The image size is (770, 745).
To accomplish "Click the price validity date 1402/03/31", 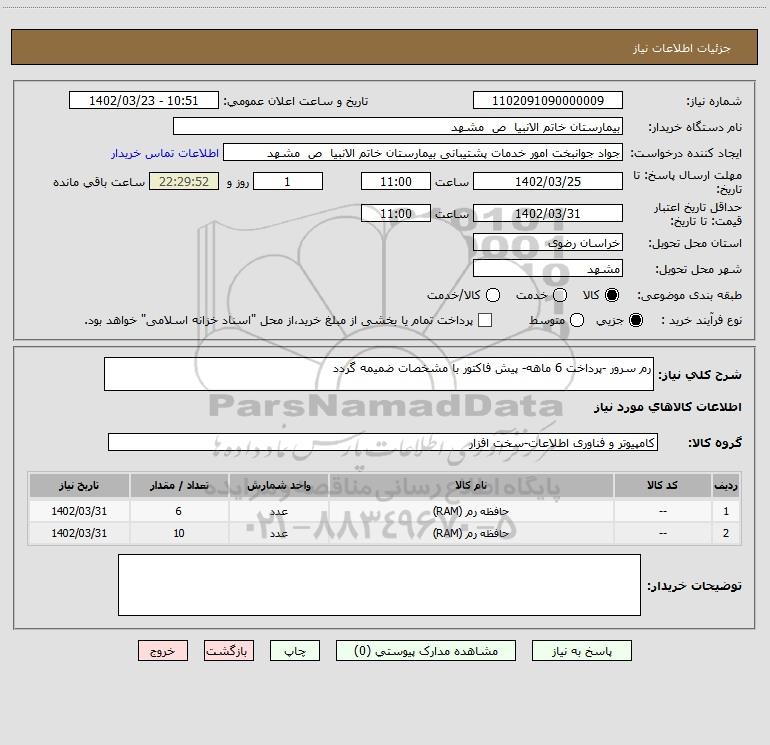I will (x=548, y=213).
